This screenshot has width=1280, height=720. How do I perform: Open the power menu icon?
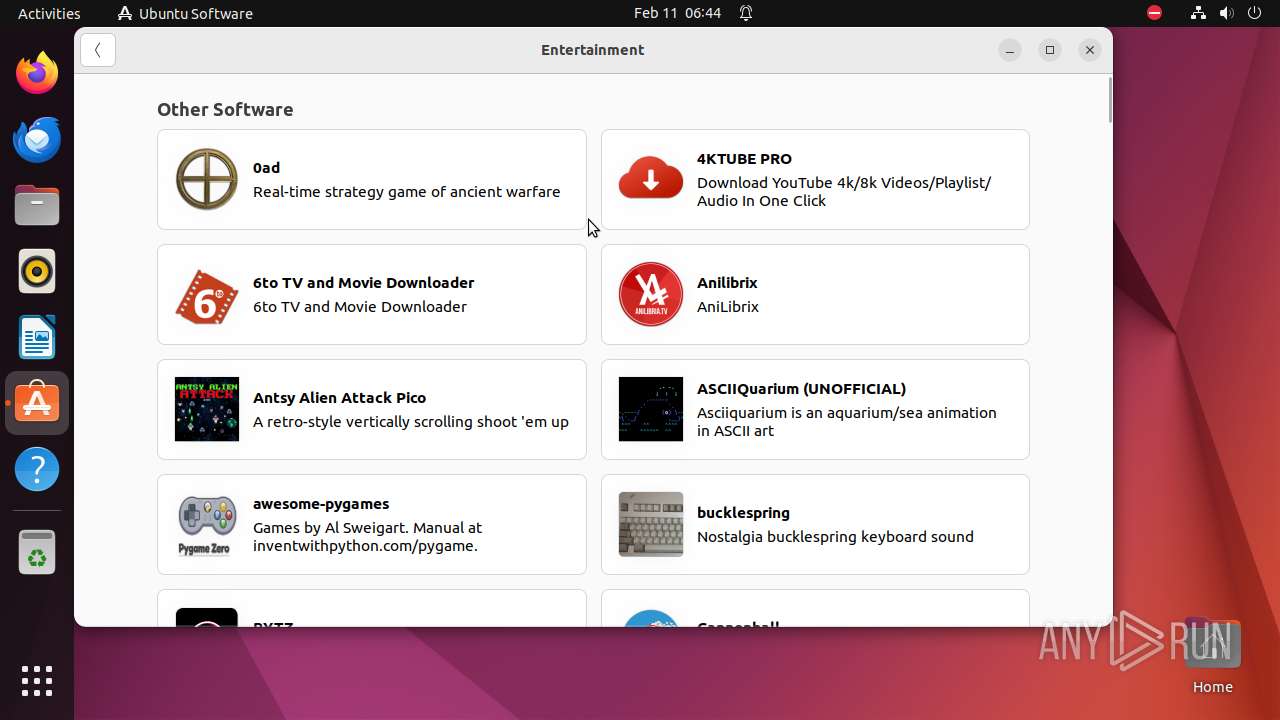1256,13
